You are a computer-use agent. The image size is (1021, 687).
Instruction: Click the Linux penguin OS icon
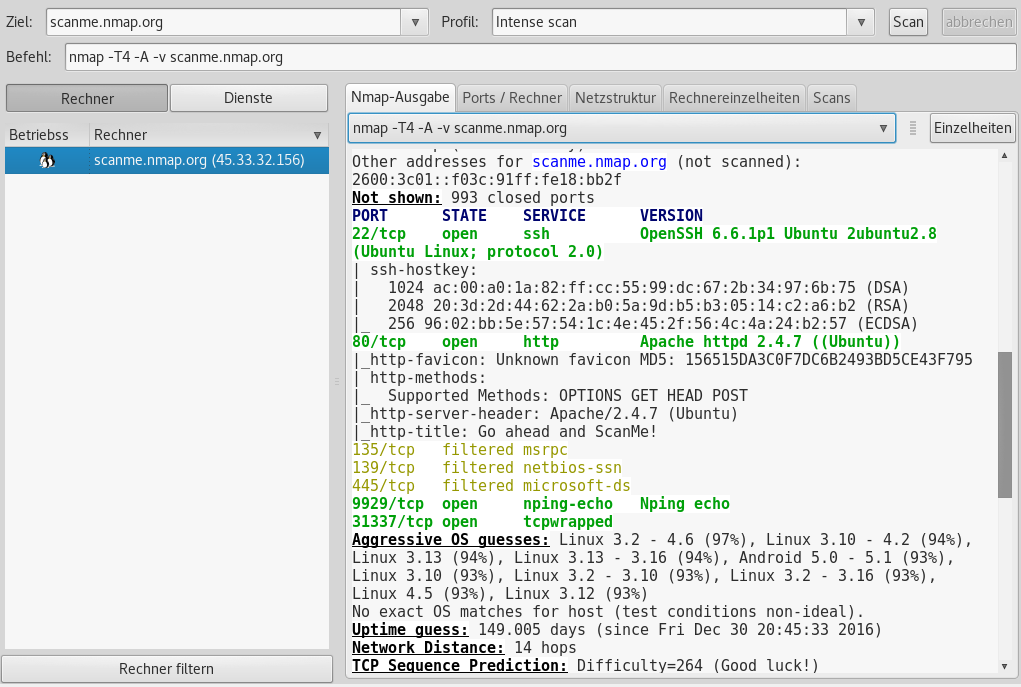pos(47,160)
